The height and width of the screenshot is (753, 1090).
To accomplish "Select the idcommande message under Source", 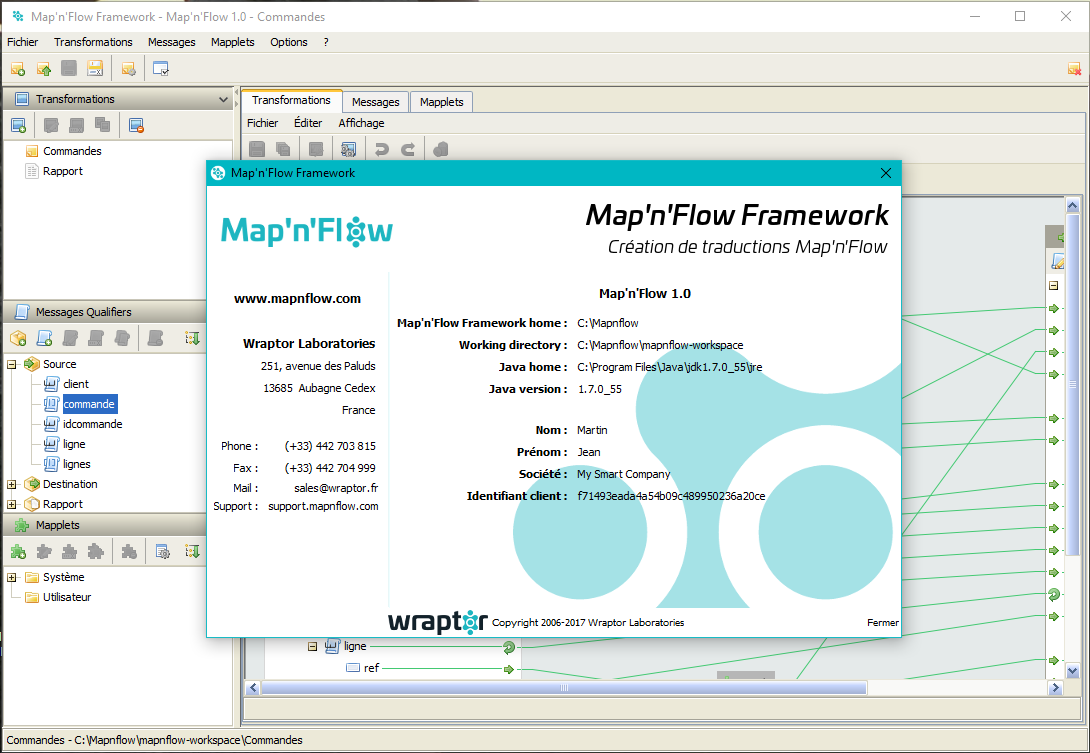I will coord(92,425).
